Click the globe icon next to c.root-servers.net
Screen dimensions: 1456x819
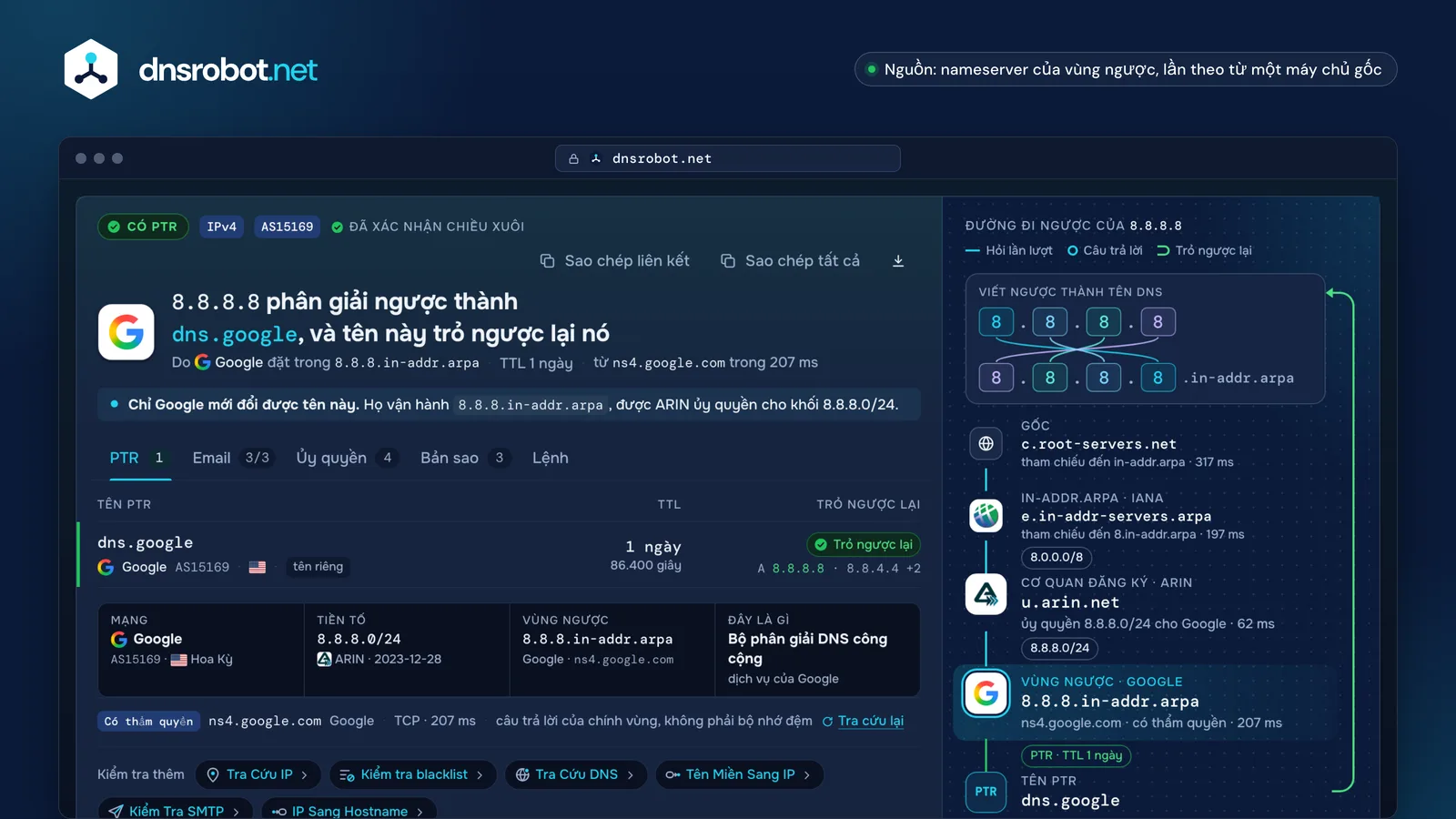[x=986, y=444]
